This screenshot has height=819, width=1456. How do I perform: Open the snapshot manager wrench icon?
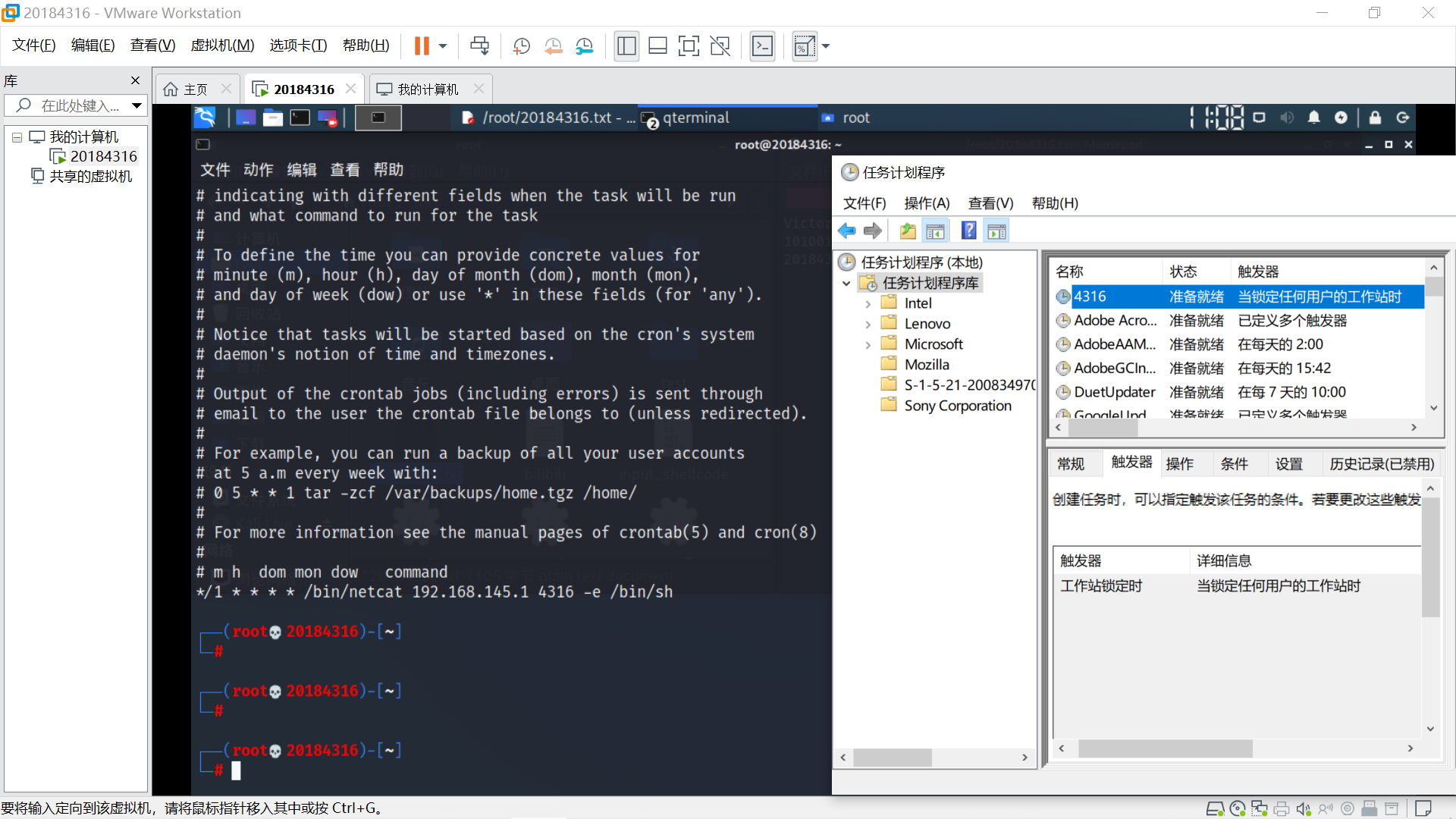pyautogui.click(x=584, y=46)
